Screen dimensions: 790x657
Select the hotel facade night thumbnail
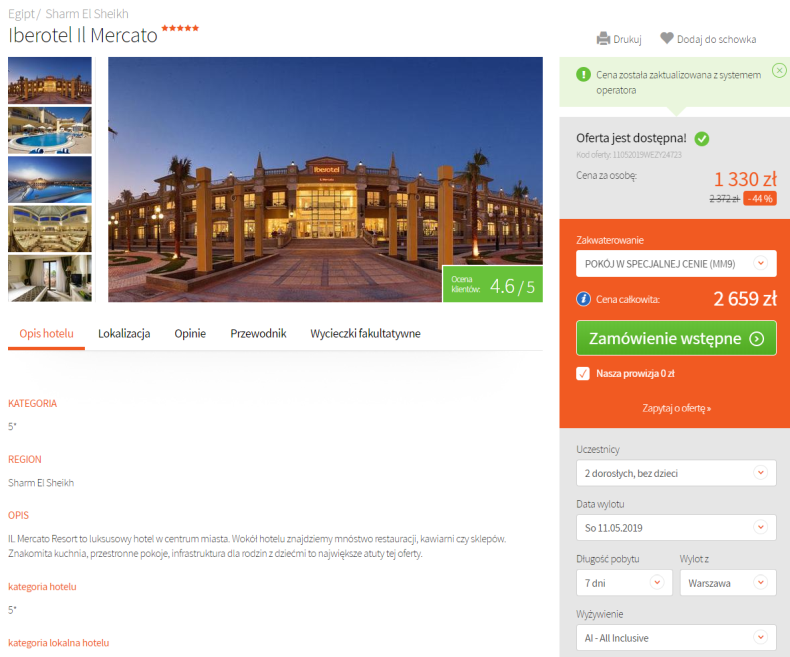coord(50,80)
